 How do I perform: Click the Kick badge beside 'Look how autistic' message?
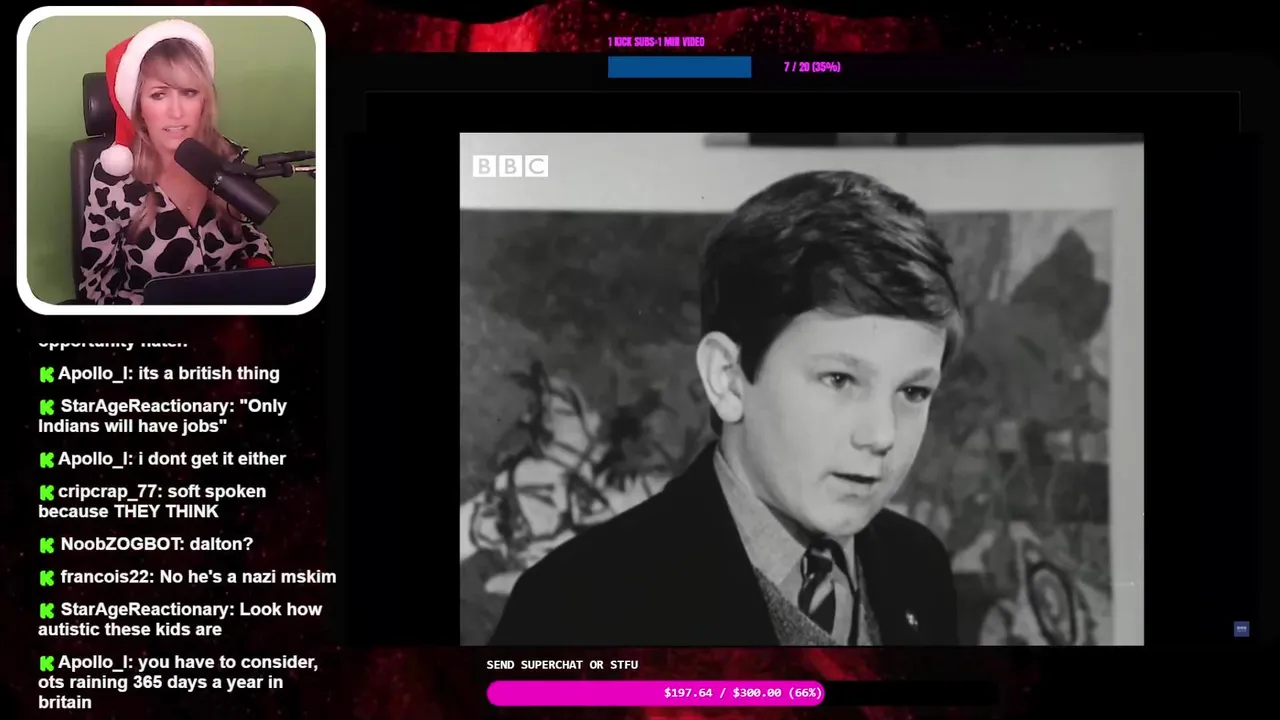[46, 610]
